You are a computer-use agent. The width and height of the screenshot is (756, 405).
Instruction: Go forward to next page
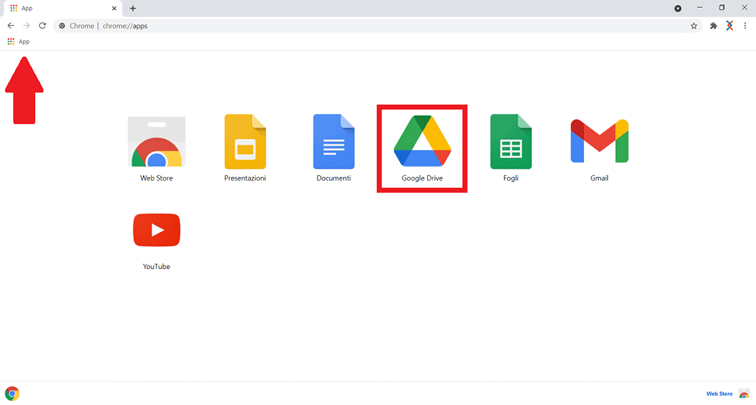coord(27,26)
